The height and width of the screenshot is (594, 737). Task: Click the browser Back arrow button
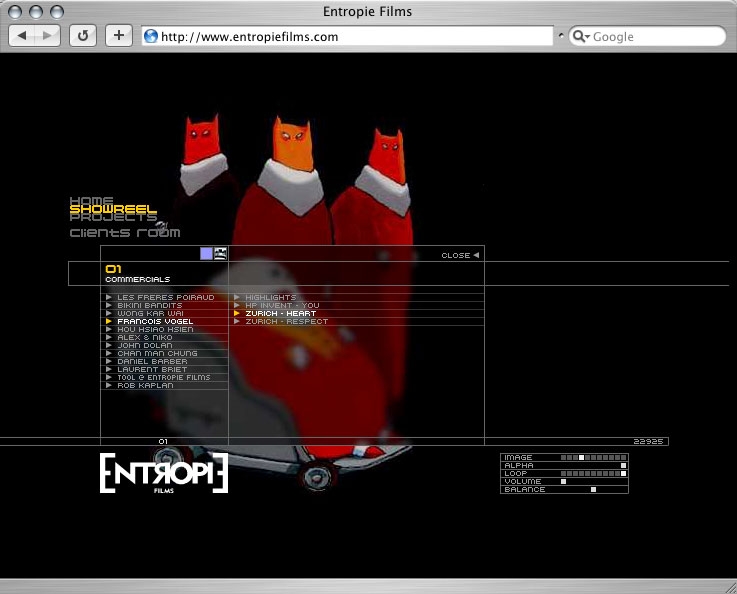click(23, 36)
